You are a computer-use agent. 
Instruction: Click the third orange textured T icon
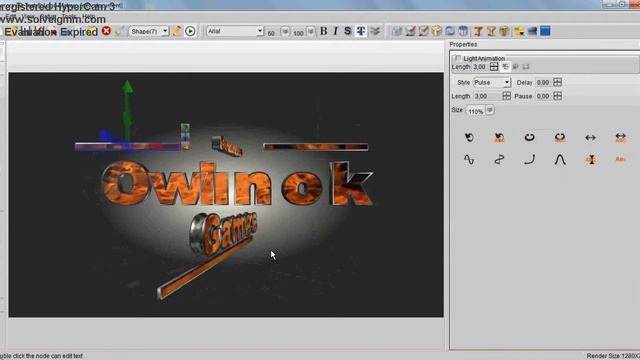504,31
